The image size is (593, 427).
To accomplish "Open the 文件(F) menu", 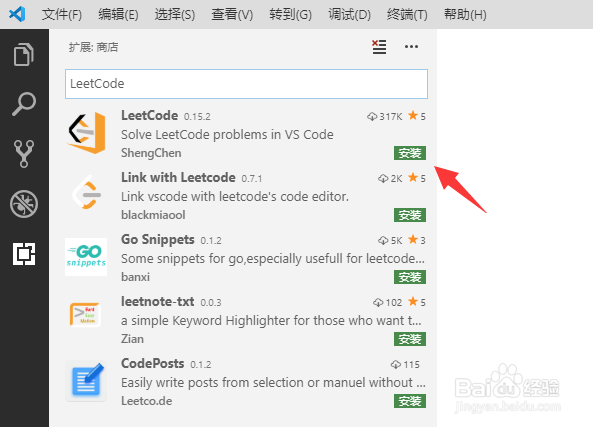I will [x=62, y=14].
